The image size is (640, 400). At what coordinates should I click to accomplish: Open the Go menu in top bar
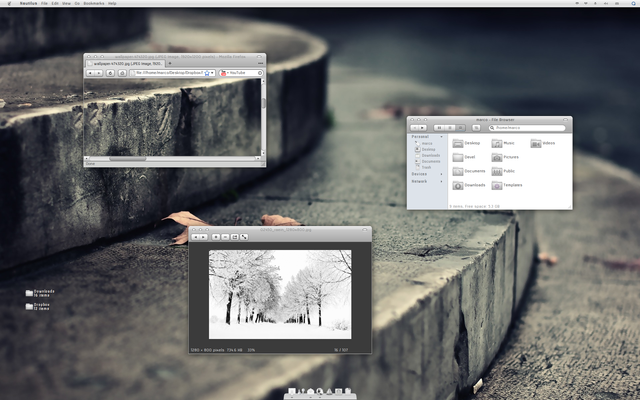[77, 3]
